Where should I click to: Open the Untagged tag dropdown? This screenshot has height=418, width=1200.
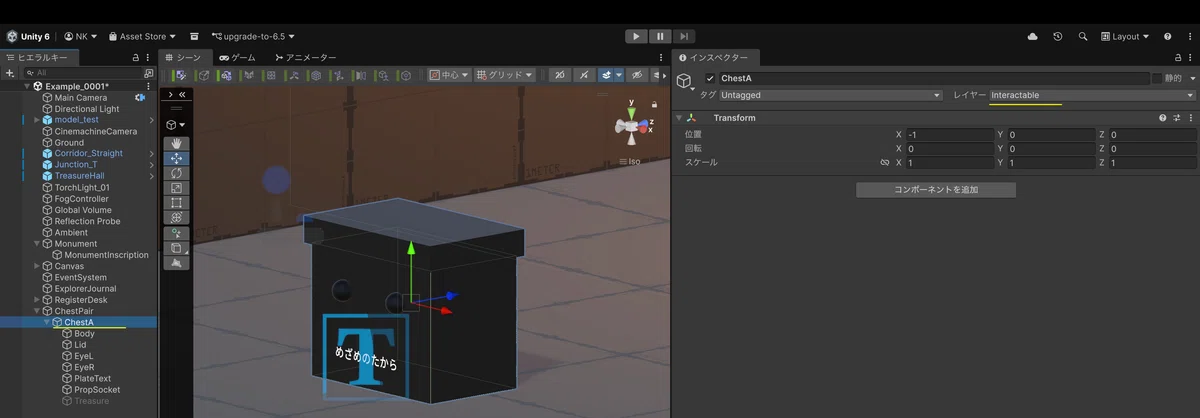[x=831, y=95]
